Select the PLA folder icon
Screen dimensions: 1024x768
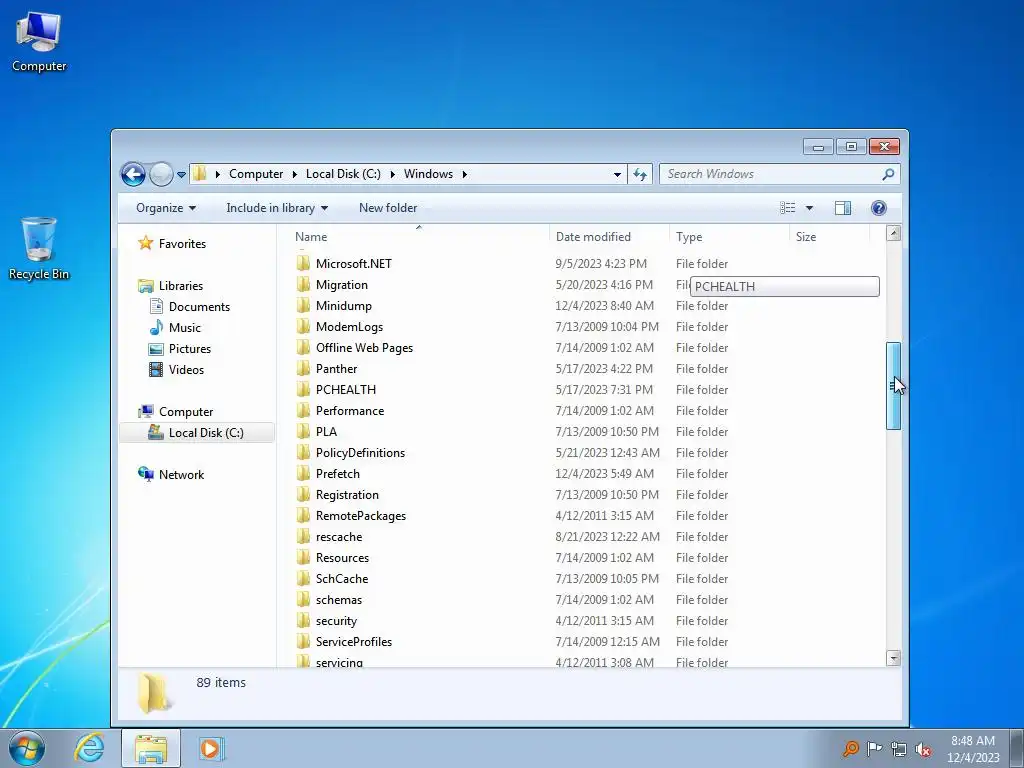(303, 432)
